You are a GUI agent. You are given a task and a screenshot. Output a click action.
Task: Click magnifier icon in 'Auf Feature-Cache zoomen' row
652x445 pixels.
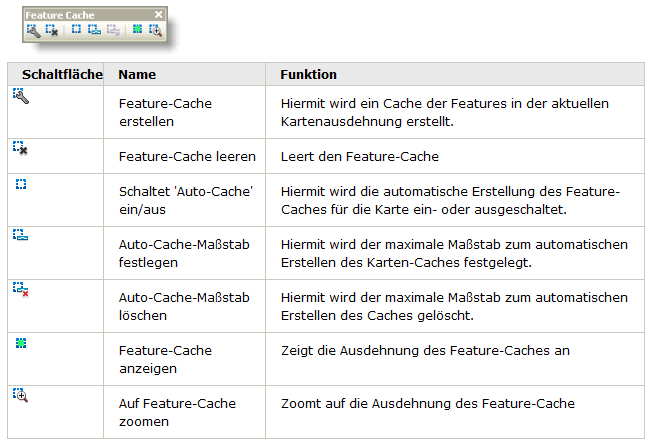(20, 395)
